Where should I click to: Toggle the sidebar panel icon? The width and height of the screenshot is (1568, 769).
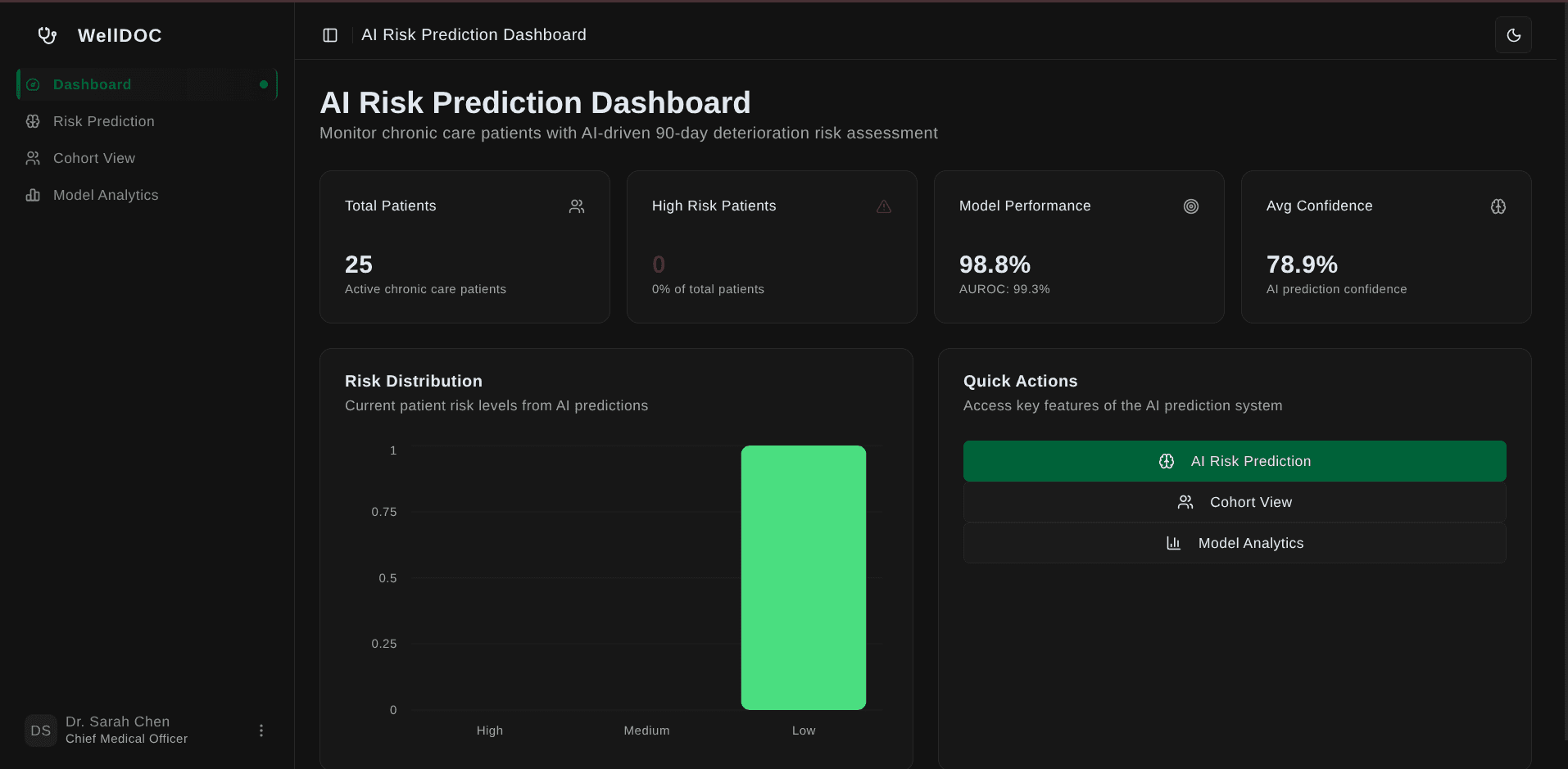click(x=330, y=35)
